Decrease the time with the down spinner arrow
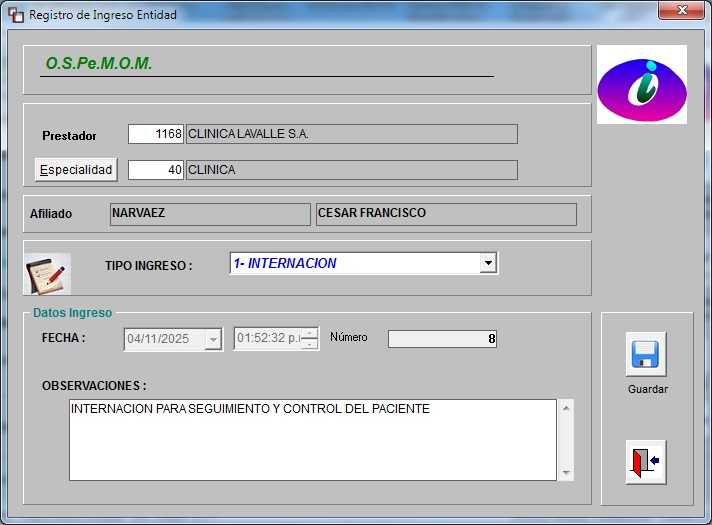The image size is (712, 525). point(310,344)
